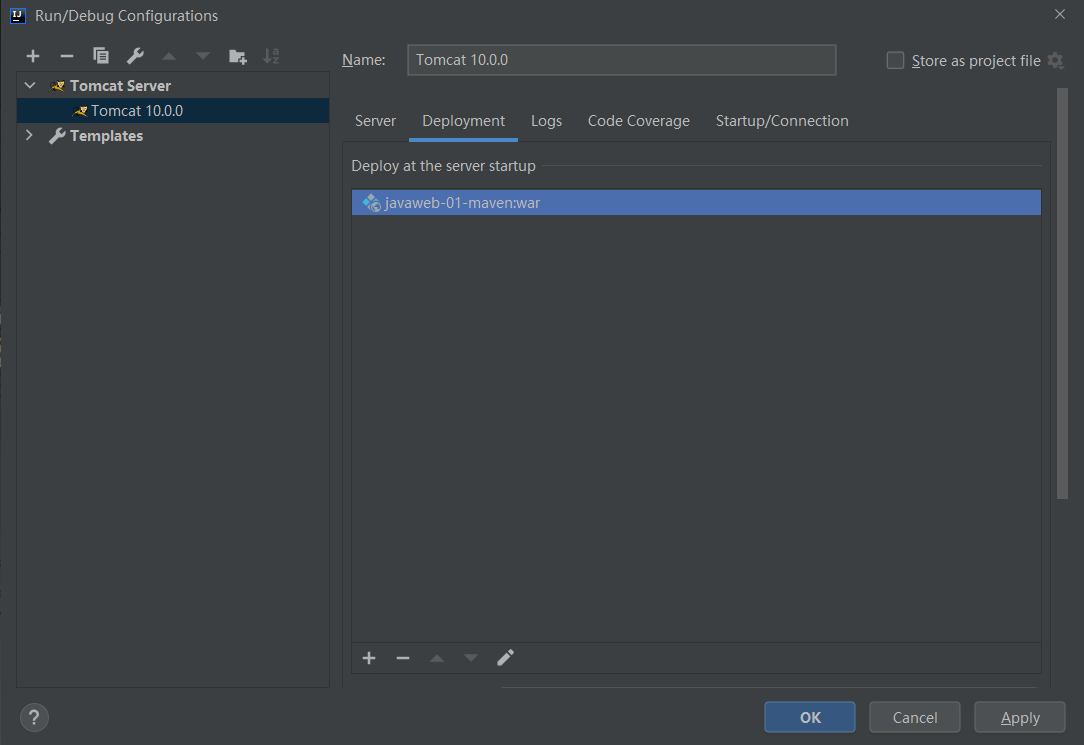Viewport: 1084px width, 745px height.
Task: Click Deploy at the server startup label
Action: click(x=443, y=166)
